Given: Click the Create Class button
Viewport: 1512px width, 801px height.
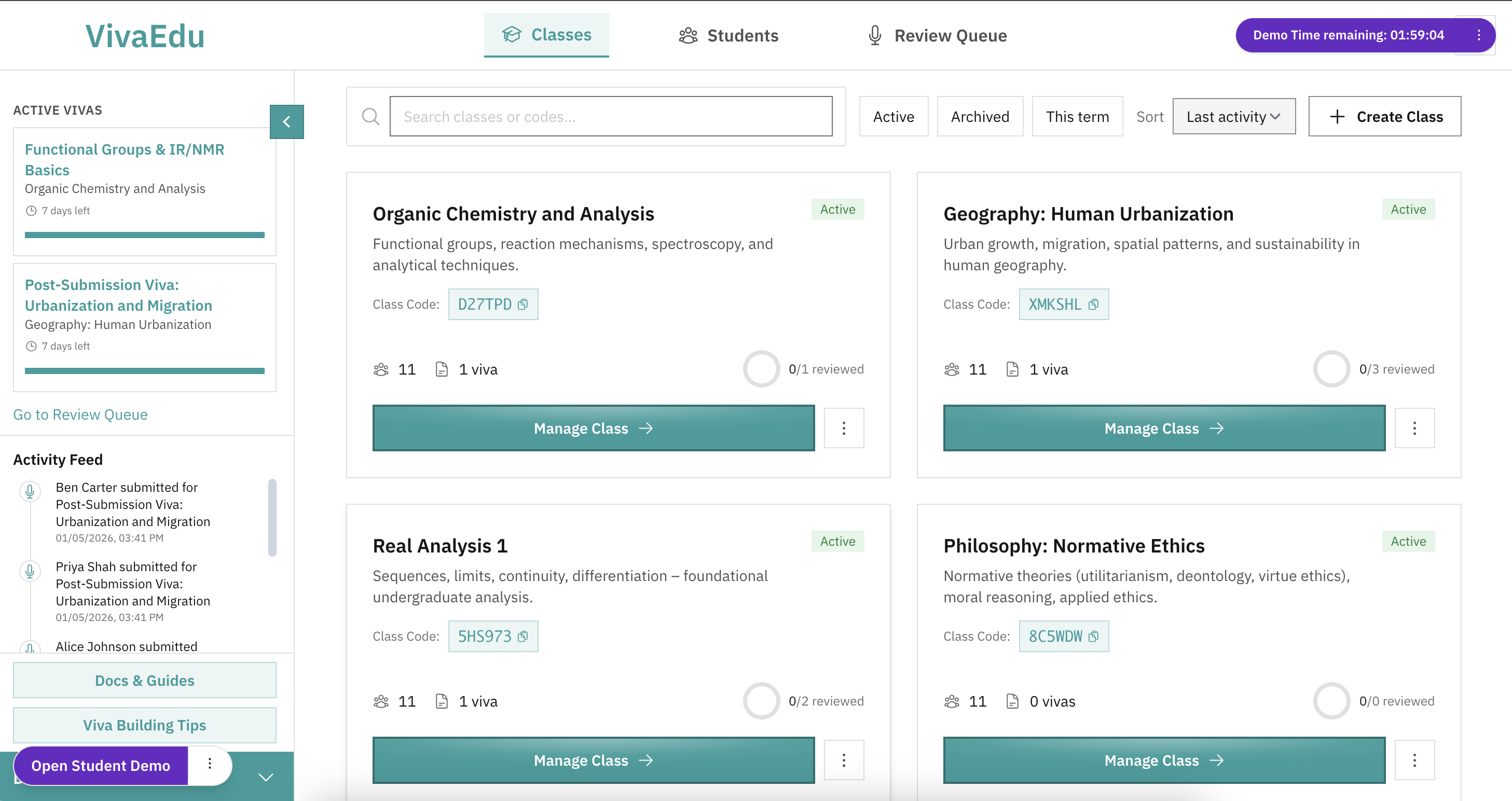Looking at the screenshot, I should coord(1384,116).
